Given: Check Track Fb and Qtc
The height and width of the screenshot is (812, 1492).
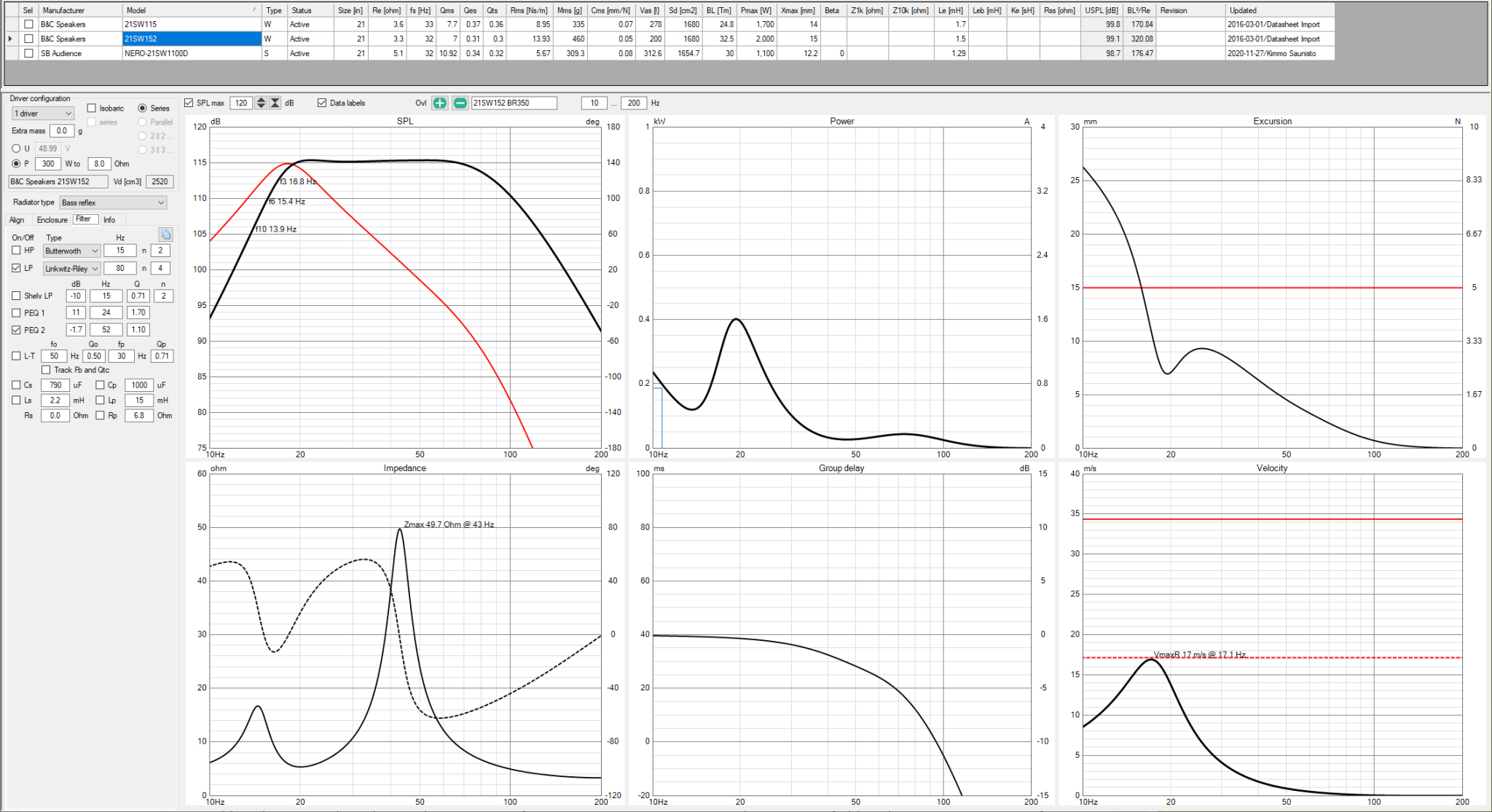Looking at the screenshot, I should [x=46, y=370].
